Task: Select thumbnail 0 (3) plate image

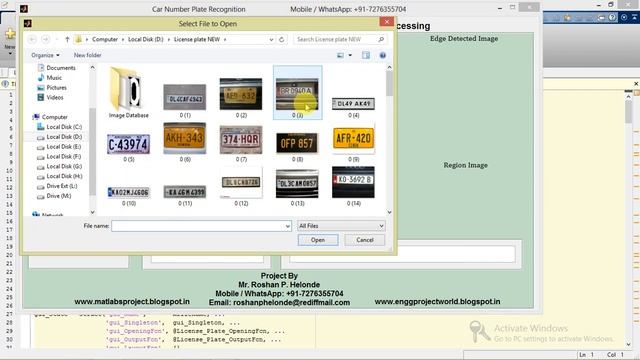Action: [x=297, y=93]
